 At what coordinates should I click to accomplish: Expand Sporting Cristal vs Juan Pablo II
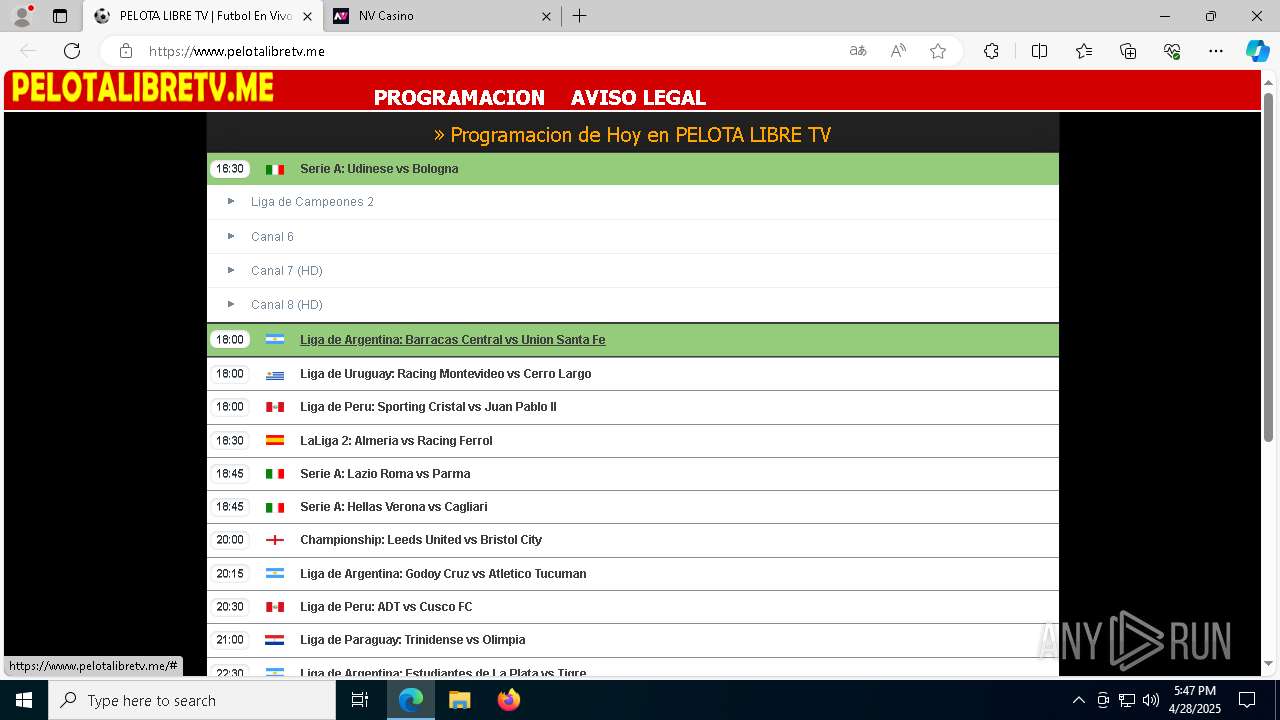[x=633, y=407]
